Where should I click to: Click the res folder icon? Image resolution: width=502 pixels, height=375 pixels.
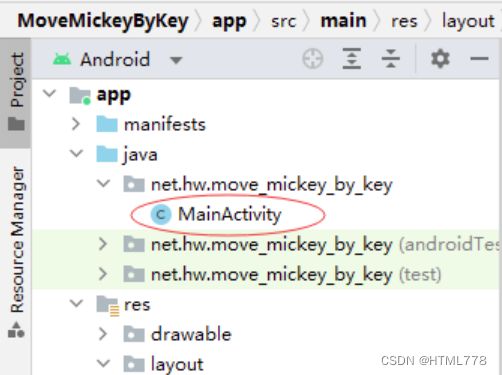[108, 305]
